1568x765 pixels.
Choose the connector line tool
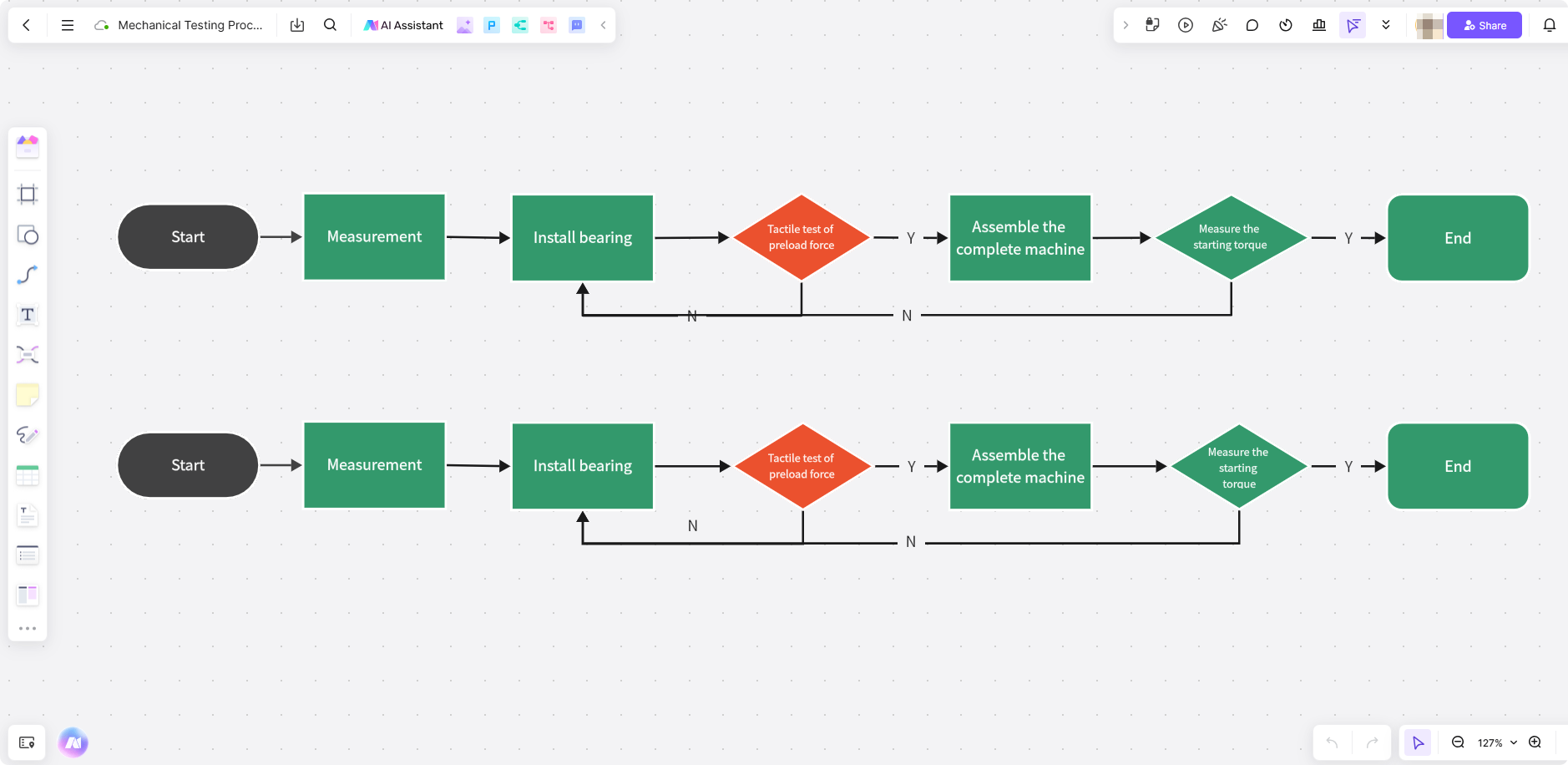(x=28, y=275)
